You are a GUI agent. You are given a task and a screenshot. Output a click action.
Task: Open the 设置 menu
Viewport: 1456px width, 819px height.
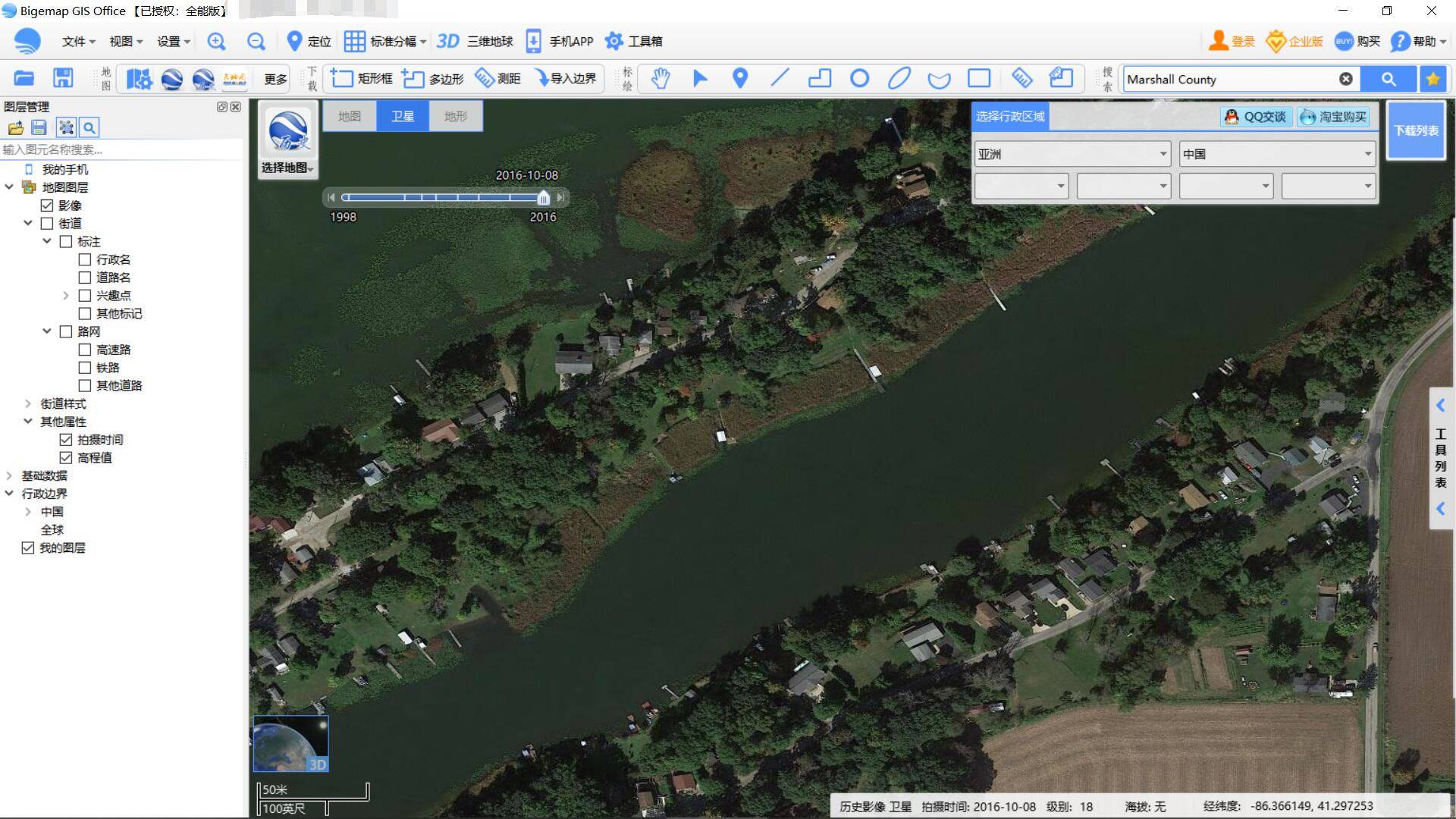pos(174,42)
